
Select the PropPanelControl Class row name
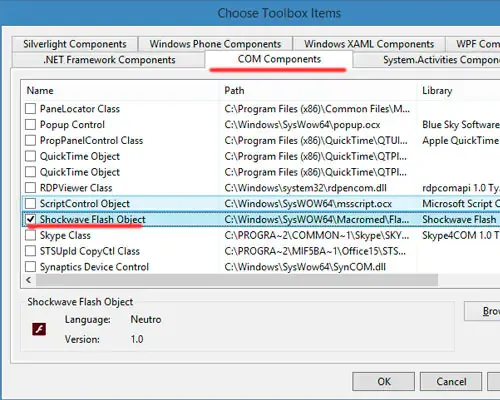91,140
